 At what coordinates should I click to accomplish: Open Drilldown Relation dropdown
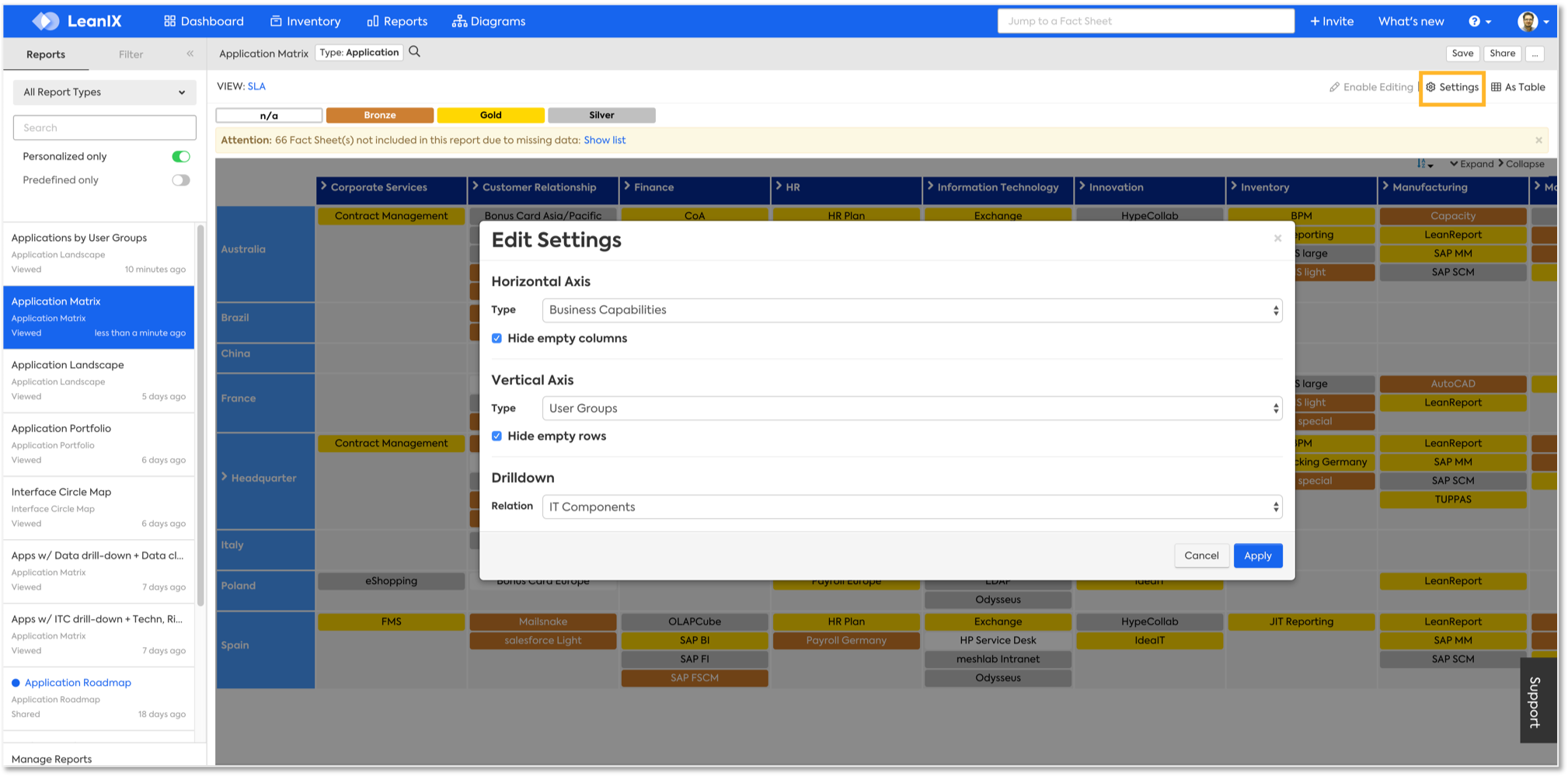(911, 506)
